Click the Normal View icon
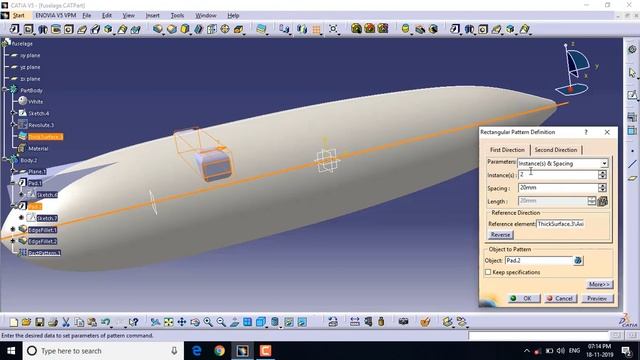640x360 pixels. tap(234, 322)
